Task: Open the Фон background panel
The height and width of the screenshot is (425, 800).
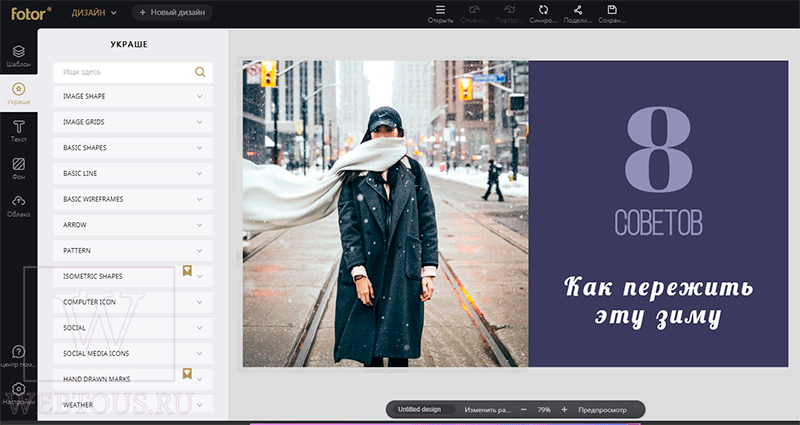Action: pyautogui.click(x=18, y=168)
